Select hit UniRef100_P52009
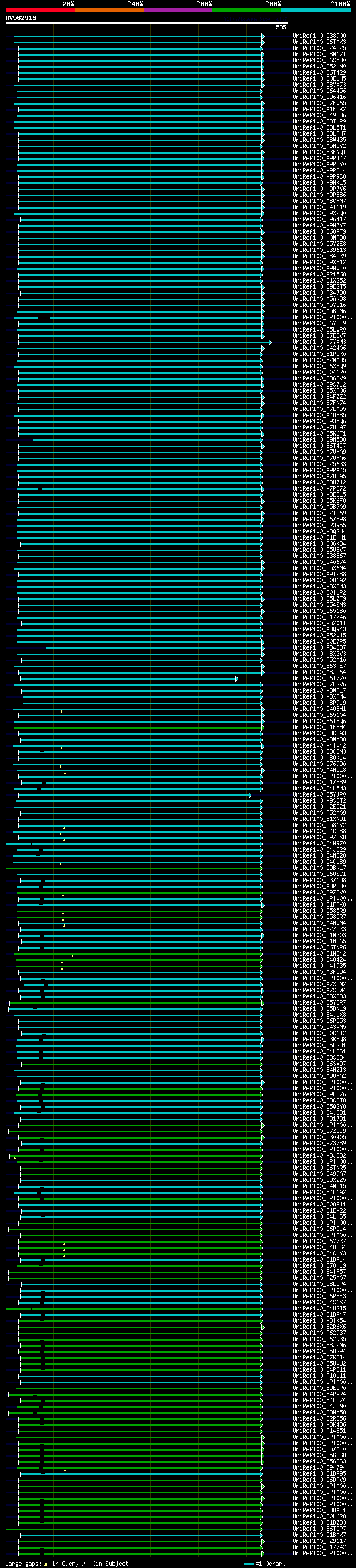Image resolution: width=356 pixels, height=1568 pixels. pos(319,813)
